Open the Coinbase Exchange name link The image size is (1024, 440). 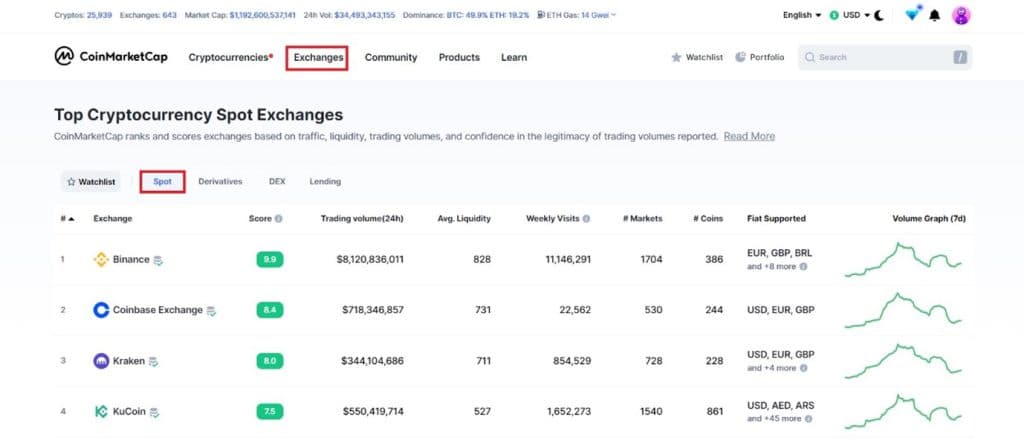(157, 310)
